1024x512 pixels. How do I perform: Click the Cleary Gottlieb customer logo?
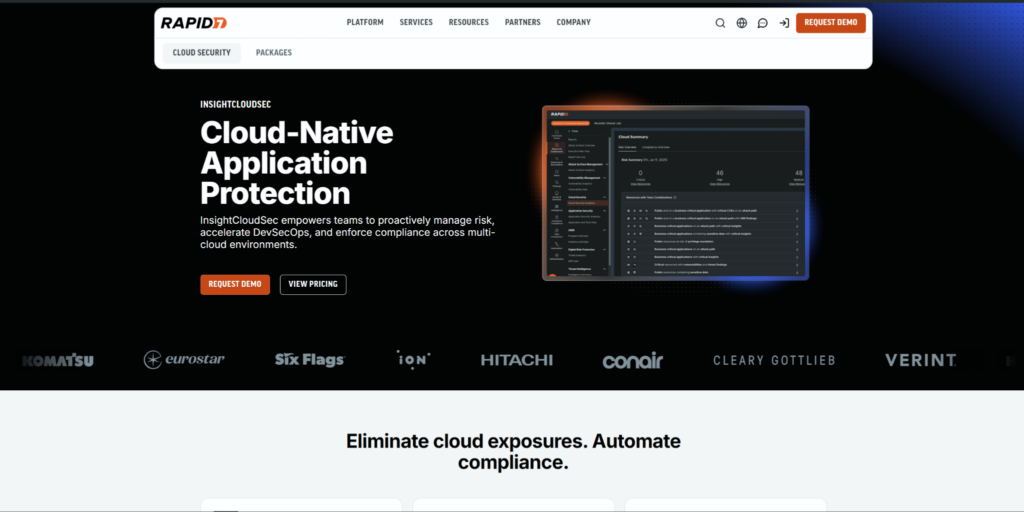(x=774, y=360)
